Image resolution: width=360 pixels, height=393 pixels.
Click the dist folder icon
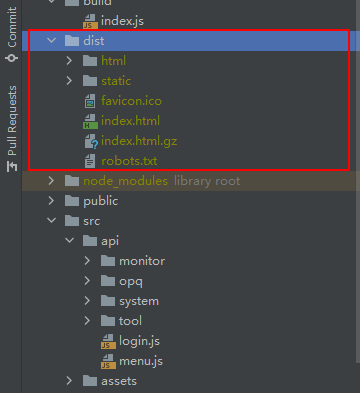72,41
